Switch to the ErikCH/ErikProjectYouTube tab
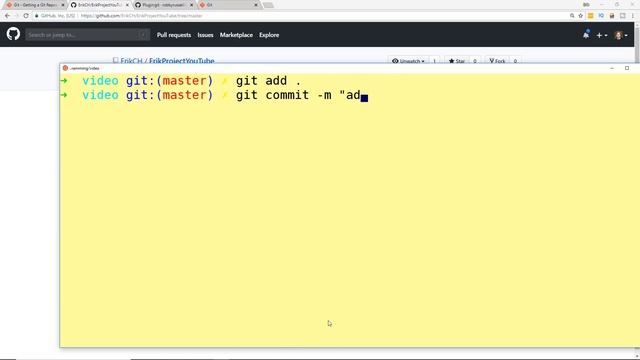Screen dimensions: 640x360 pos(100,5)
